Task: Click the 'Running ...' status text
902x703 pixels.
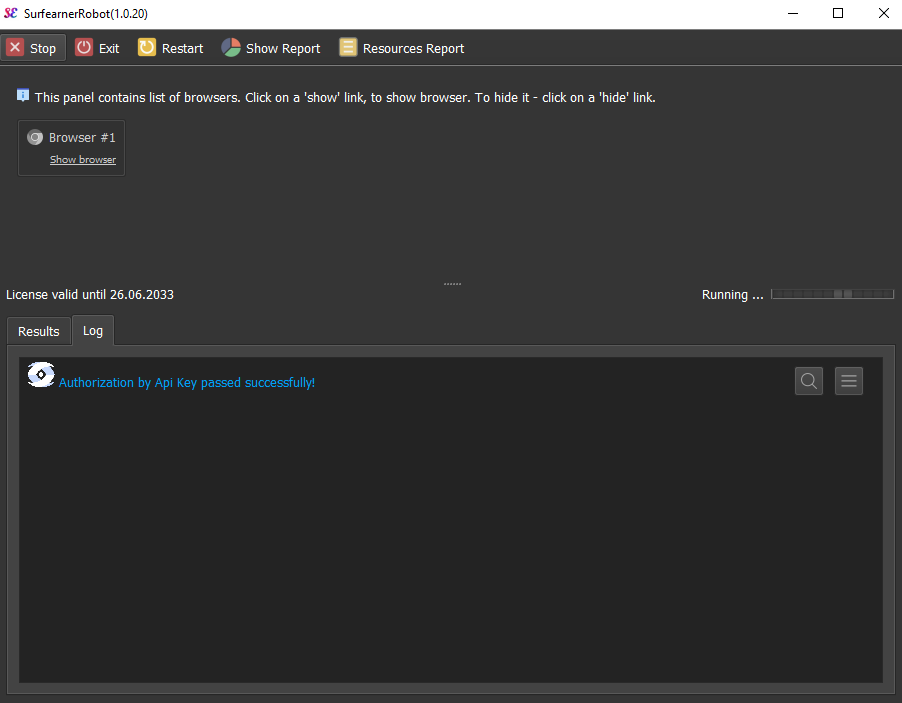Action: click(732, 295)
